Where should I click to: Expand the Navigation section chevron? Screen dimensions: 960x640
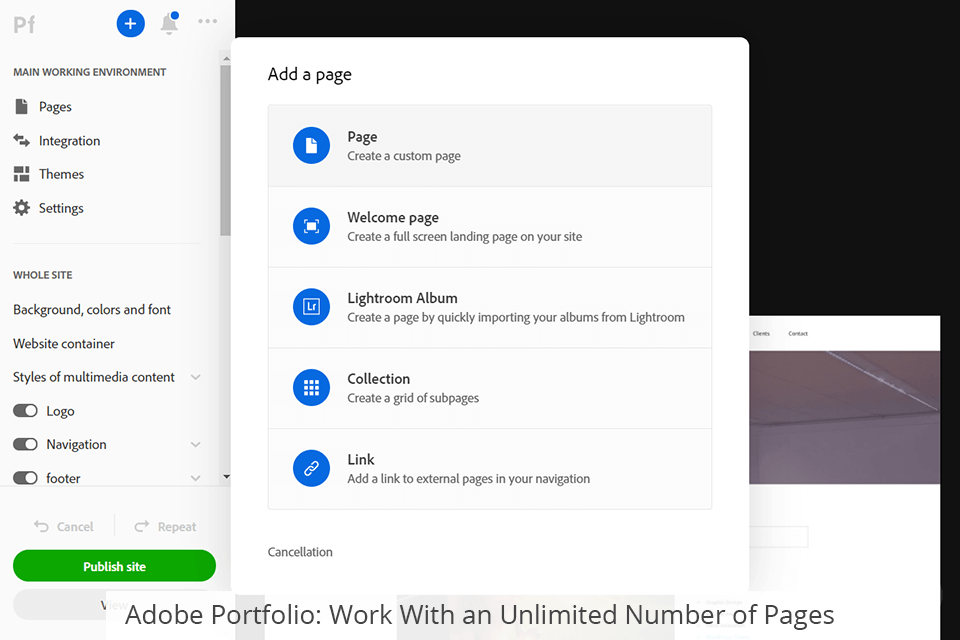click(195, 444)
